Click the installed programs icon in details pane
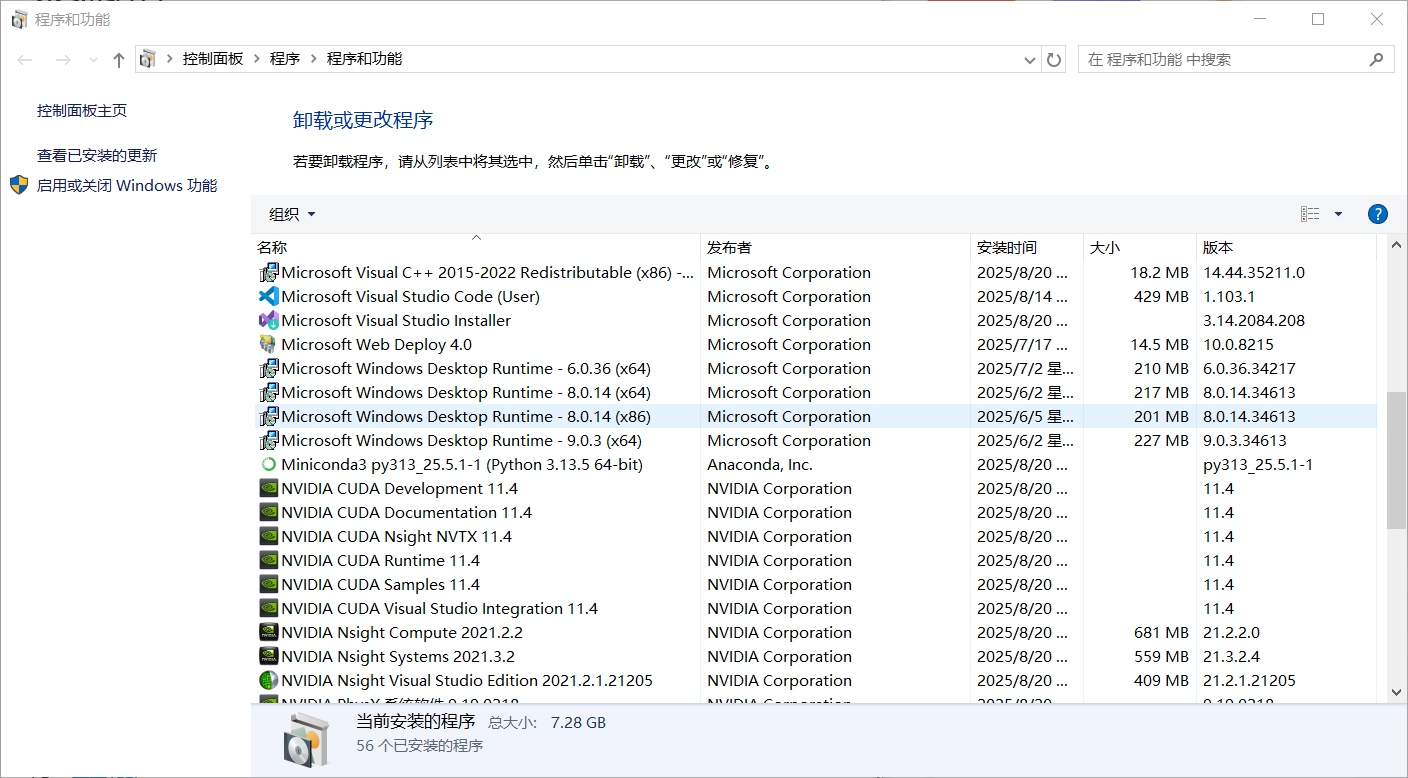This screenshot has width=1408, height=778. (306, 740)
